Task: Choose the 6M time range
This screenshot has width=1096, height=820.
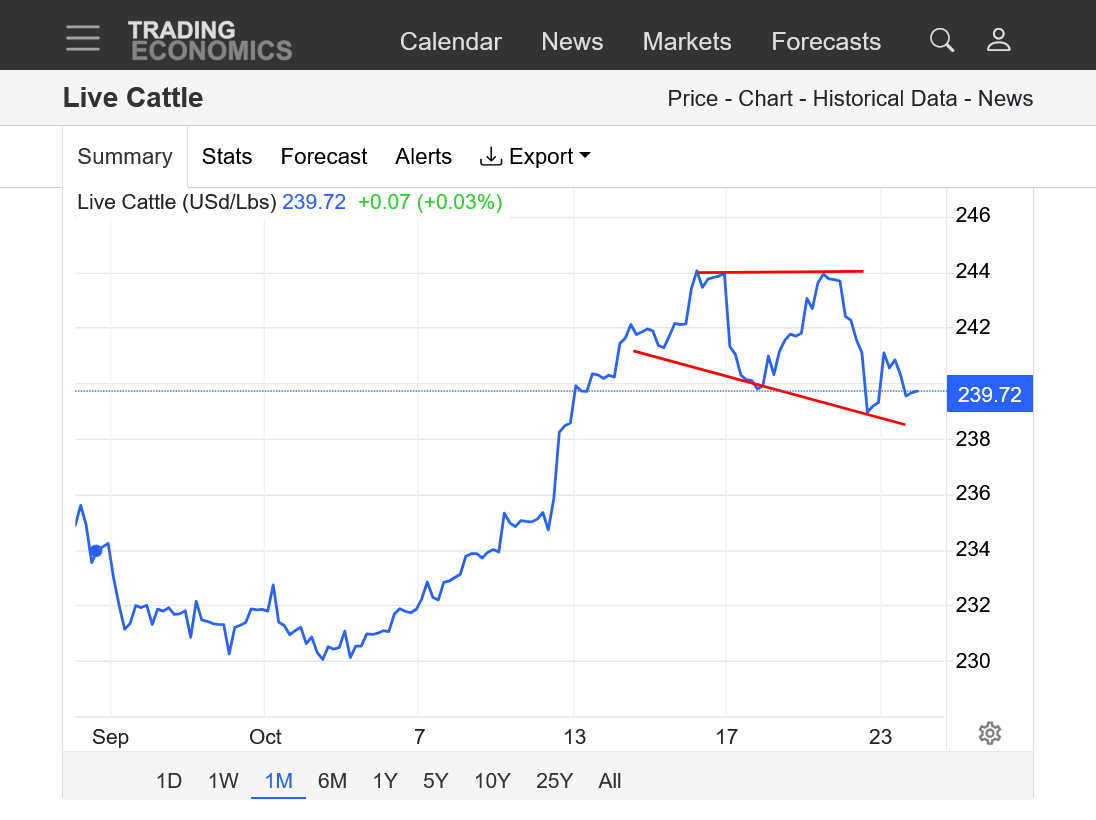Action: pos(332,781)
